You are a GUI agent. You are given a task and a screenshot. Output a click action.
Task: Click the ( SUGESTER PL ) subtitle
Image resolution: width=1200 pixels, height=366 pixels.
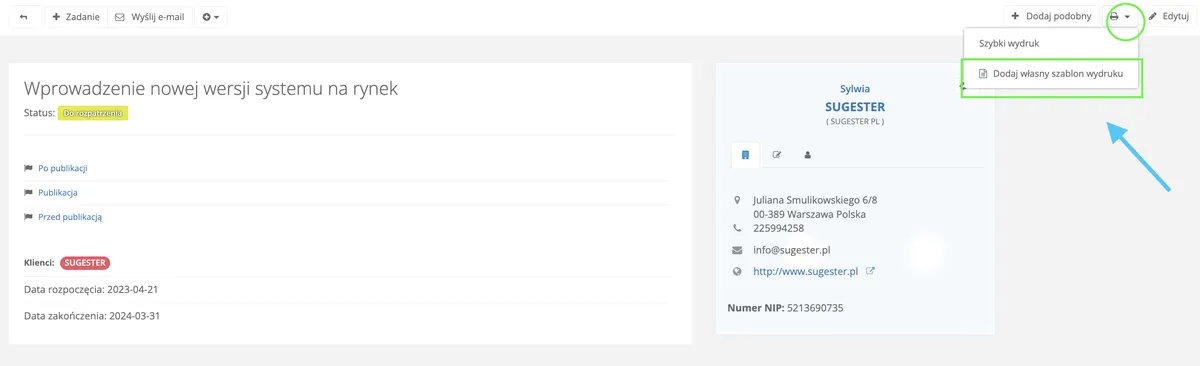point(855,122)
